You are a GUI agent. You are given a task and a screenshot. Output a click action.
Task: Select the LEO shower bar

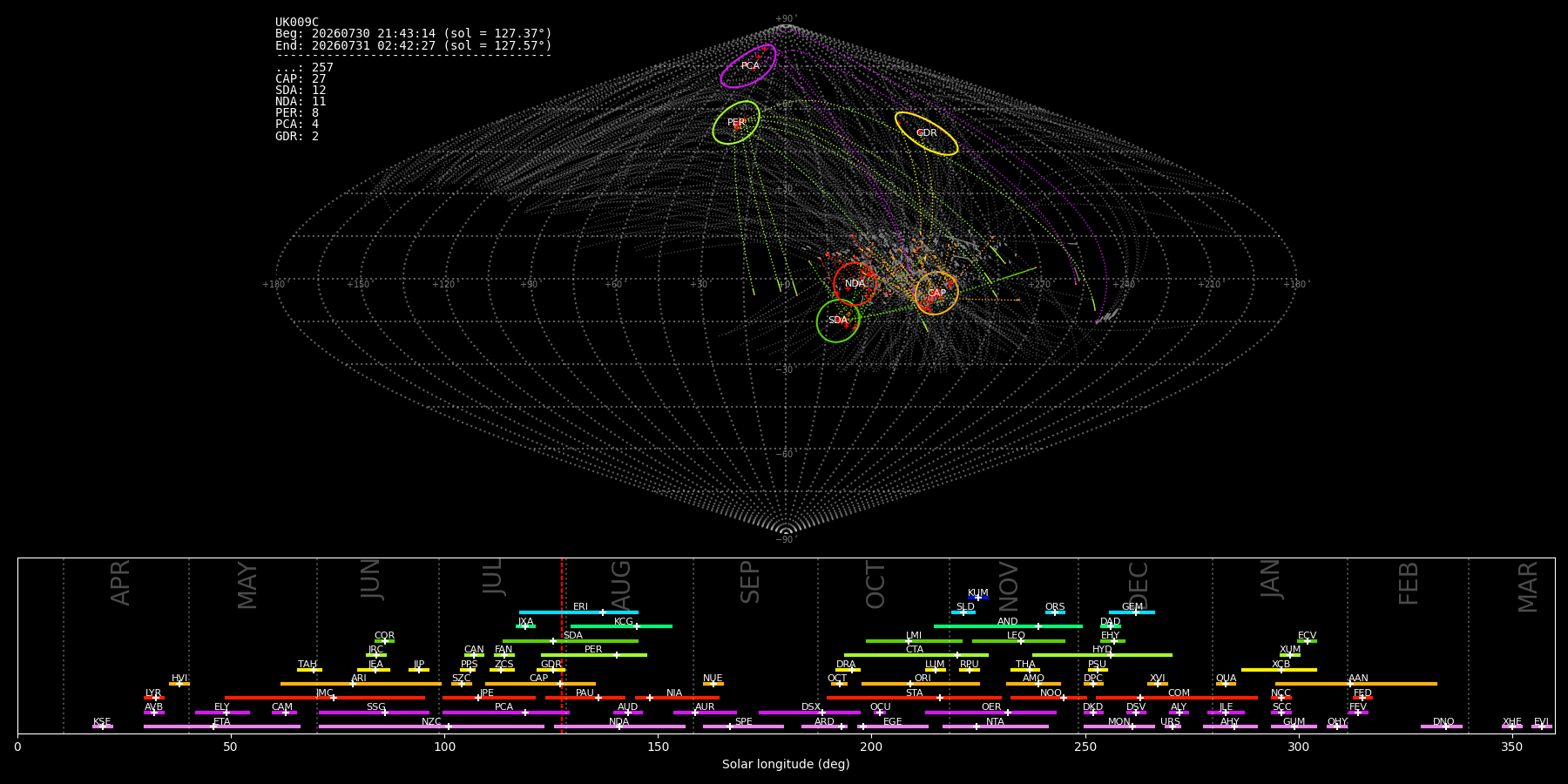pos(1018,641)
